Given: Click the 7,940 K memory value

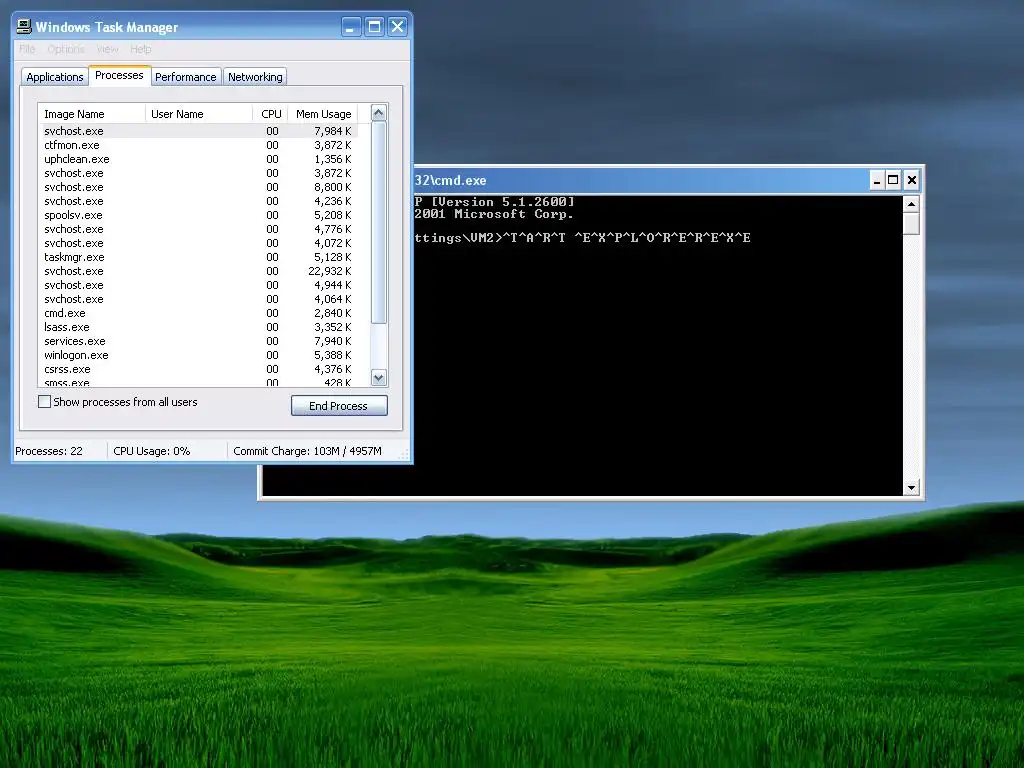Looking at the screenshot, I should point(332,341).
